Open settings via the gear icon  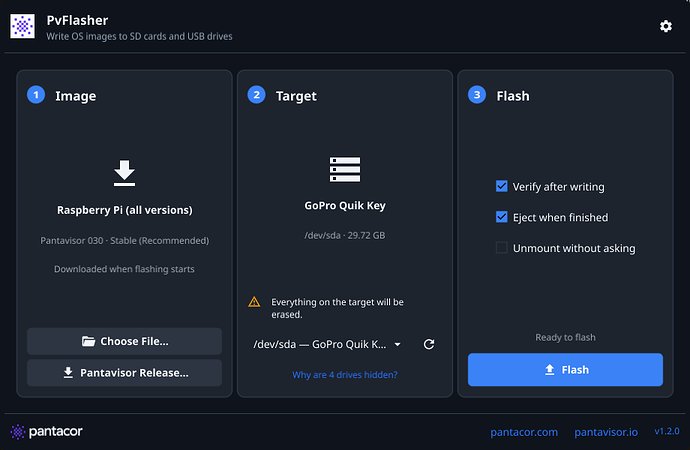coord(665,26)
